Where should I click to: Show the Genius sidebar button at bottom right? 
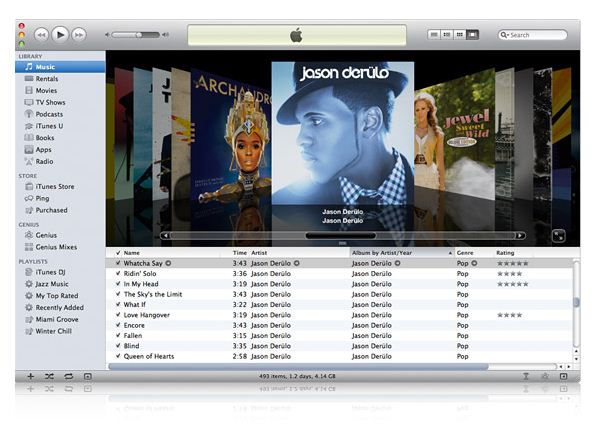pos(563,376)
